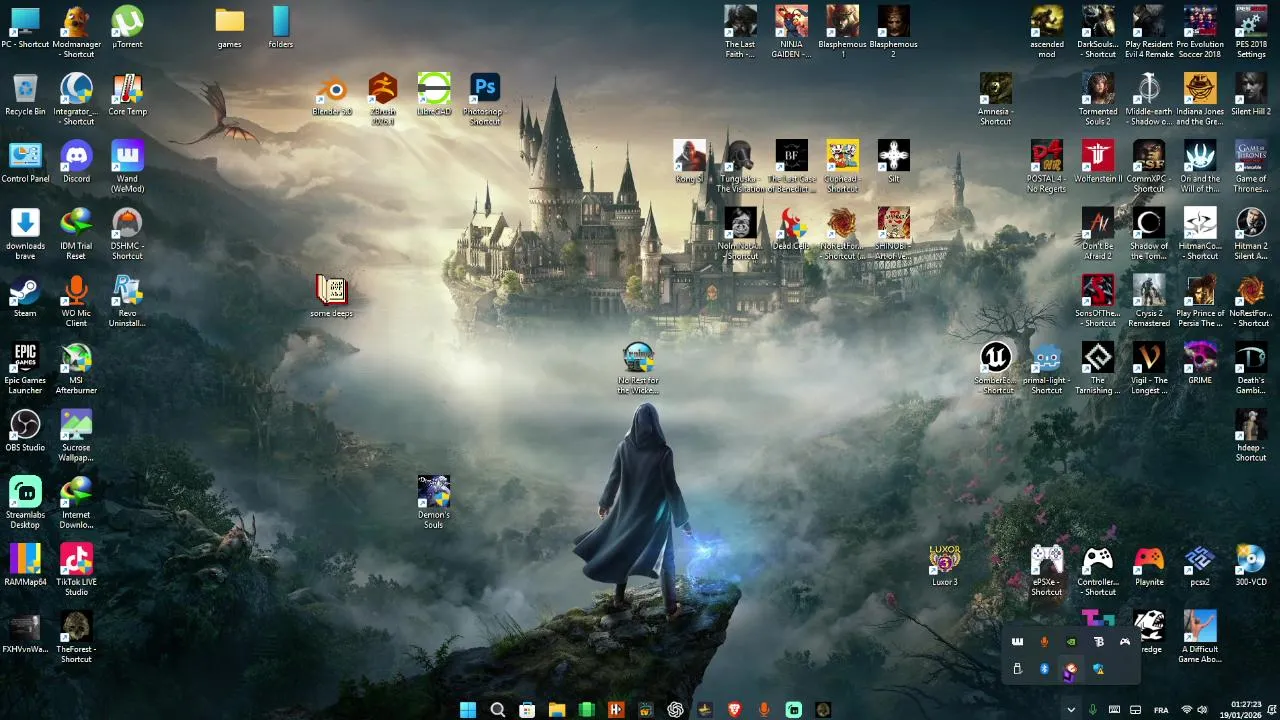Open the Recycle Bin
Screen dimensions: 1280x720
[25, 95]
